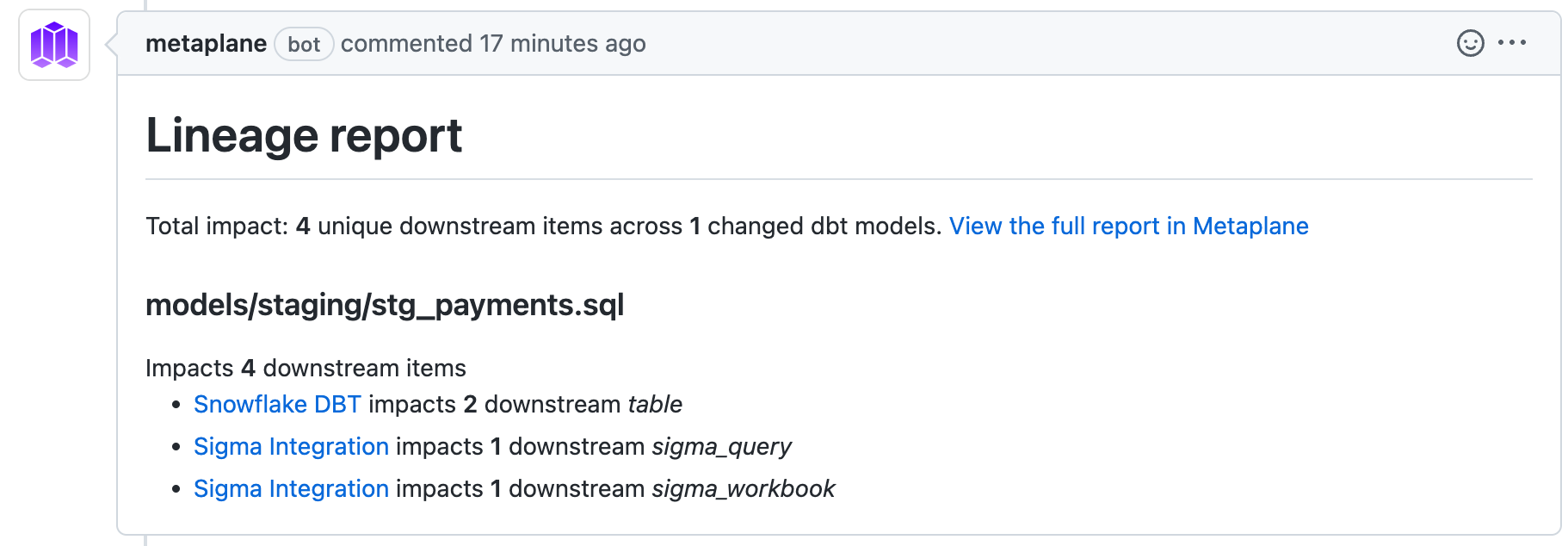Click the 'Impacts 4 downstream items' line
Image resolution: width=1568 pixels, height=546 pixels.
[306, 368]
